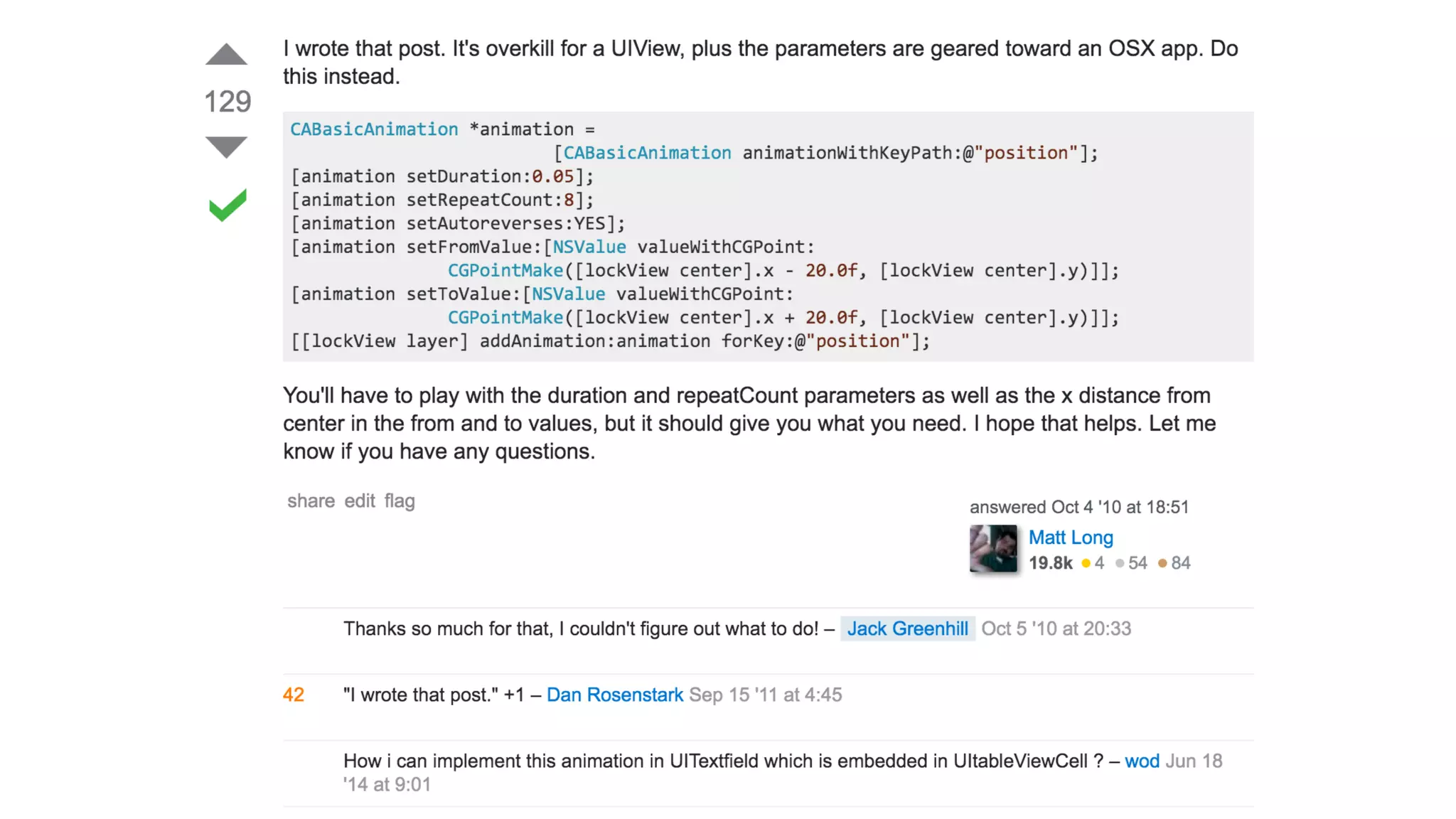The width and height of the screenshot is (1456, 819).
Task: Click the silver badge count 54
Action: tap(1137, 563)
